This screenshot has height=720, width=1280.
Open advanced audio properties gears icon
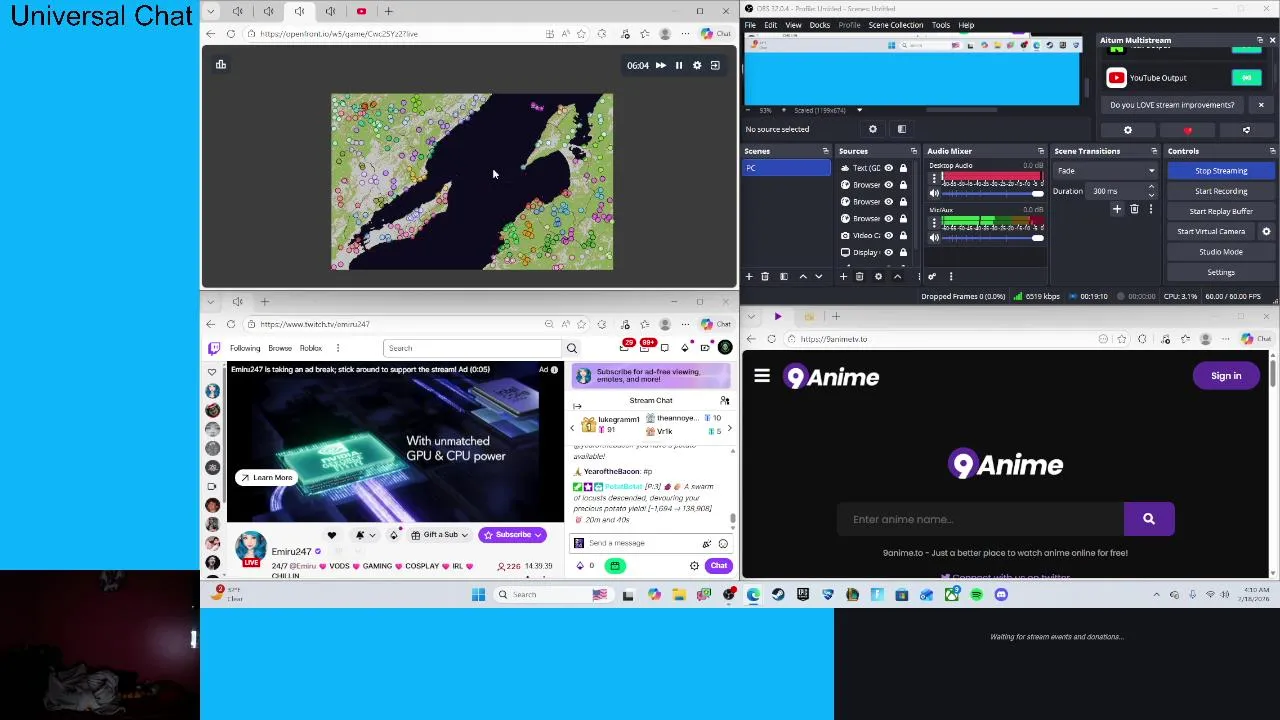pyautogui.click(x=932, y=277)
